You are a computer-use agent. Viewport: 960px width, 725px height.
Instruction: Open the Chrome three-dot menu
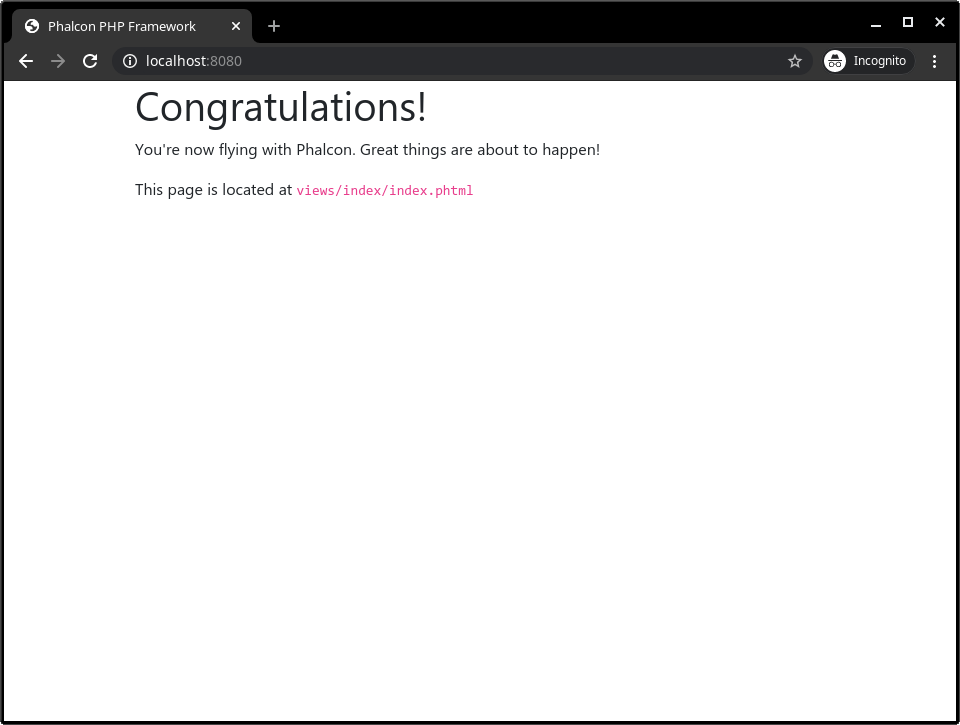click(934, 61)
